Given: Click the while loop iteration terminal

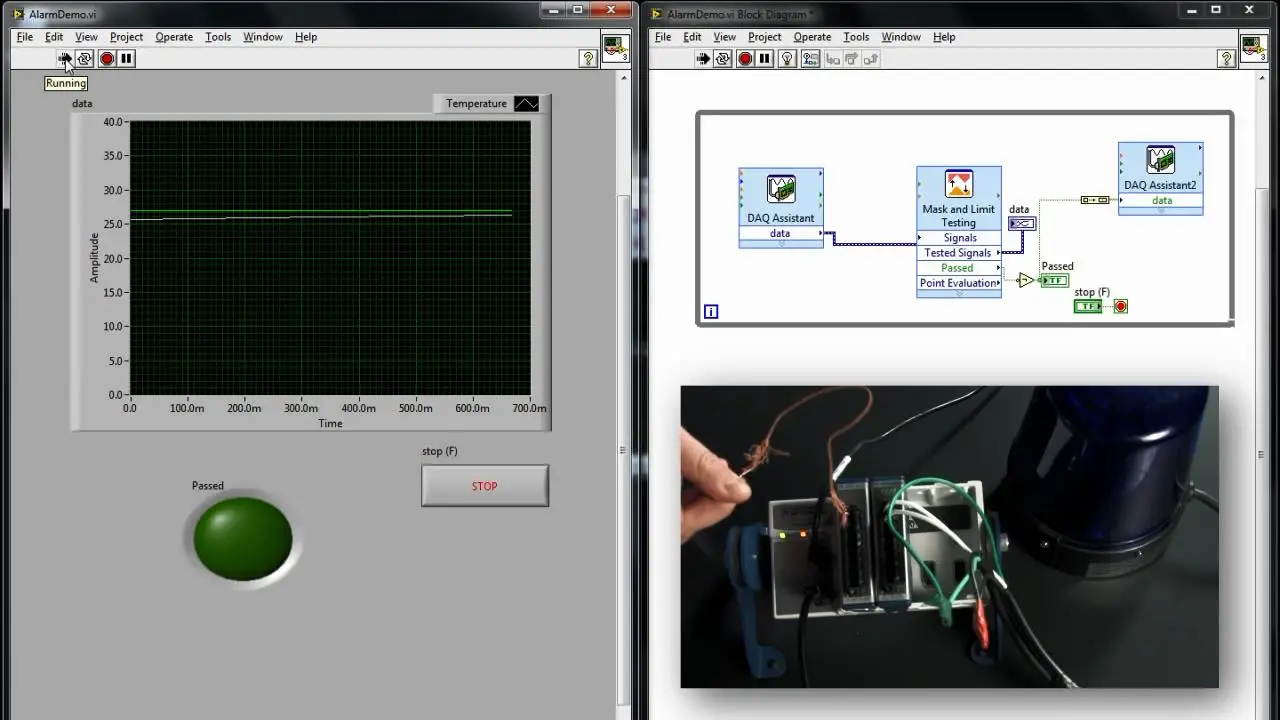Looking at the screenshot, I should (x=711, y=312).
